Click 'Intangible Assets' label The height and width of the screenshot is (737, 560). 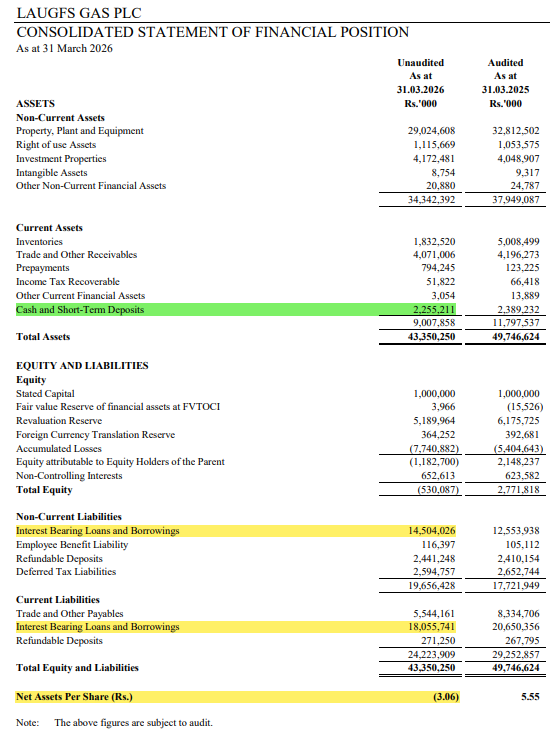point(52,172)
